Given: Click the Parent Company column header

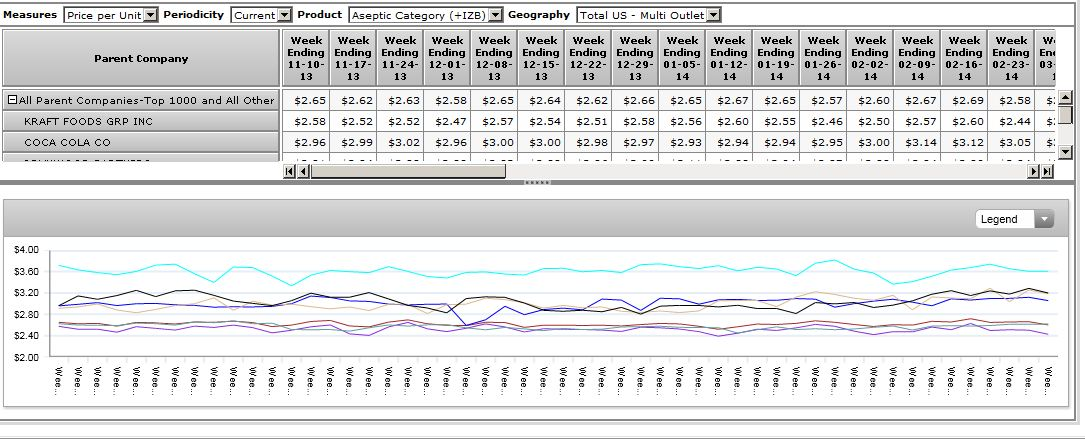Looking at the screenshot, I should tap(141, 58).
